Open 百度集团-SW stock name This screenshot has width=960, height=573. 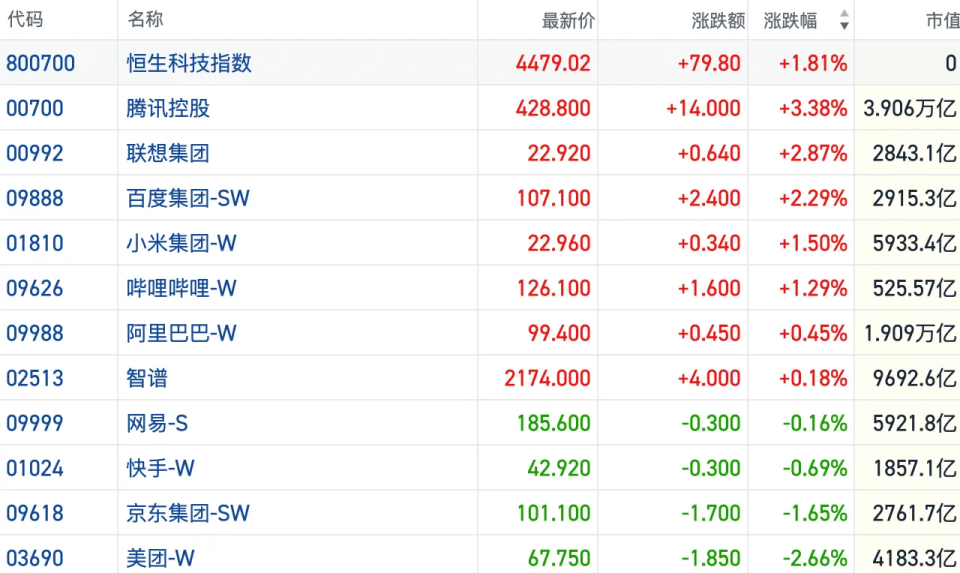pos(188,198)
